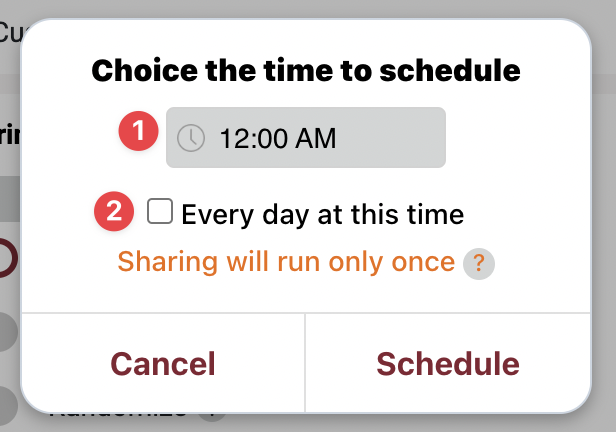616x432 pixels.
Task: Click the clock icon in the time field
Action: tap(191, 138)
